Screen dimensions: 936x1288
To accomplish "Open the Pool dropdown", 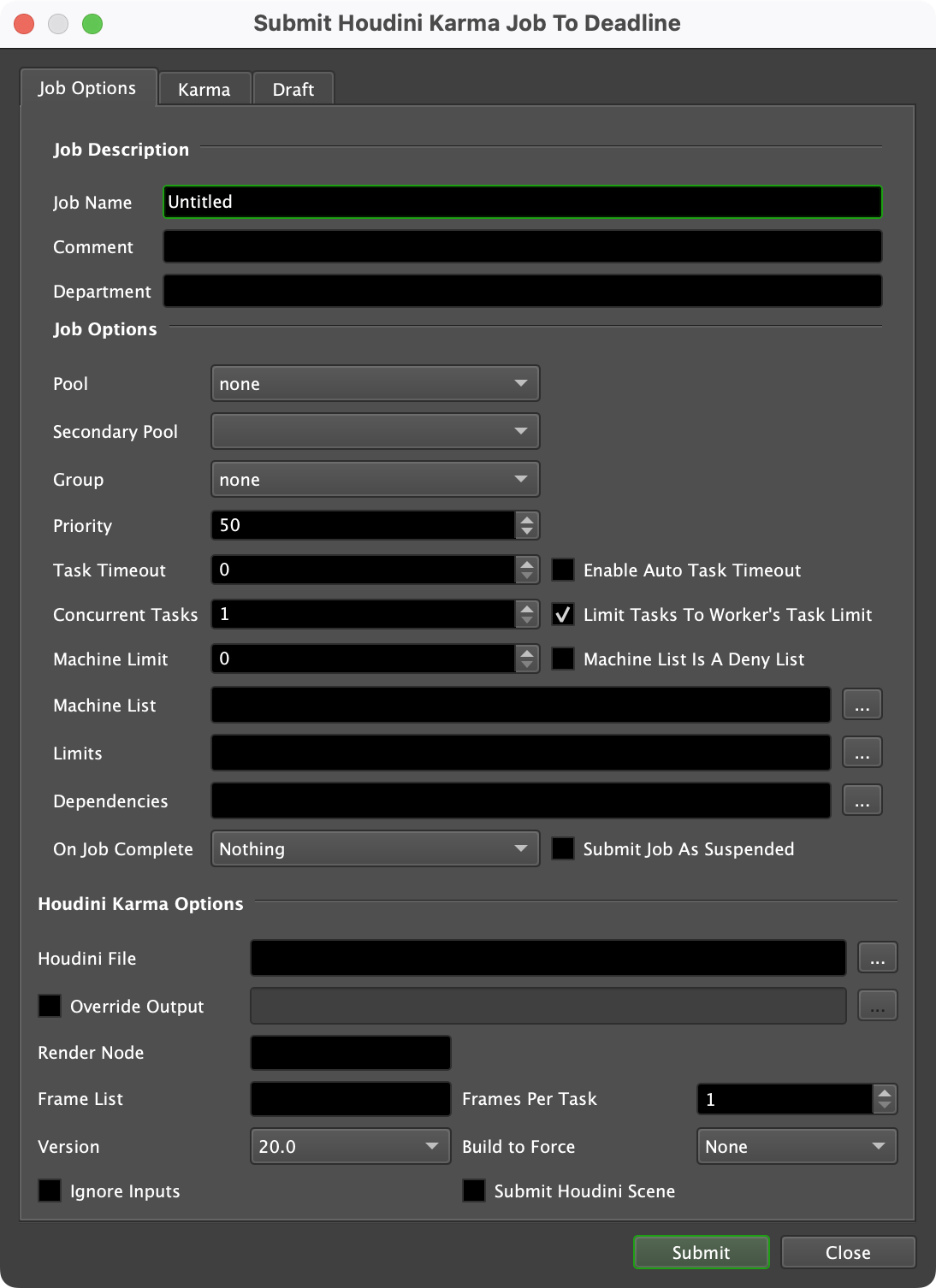I will tap(375, 383).
